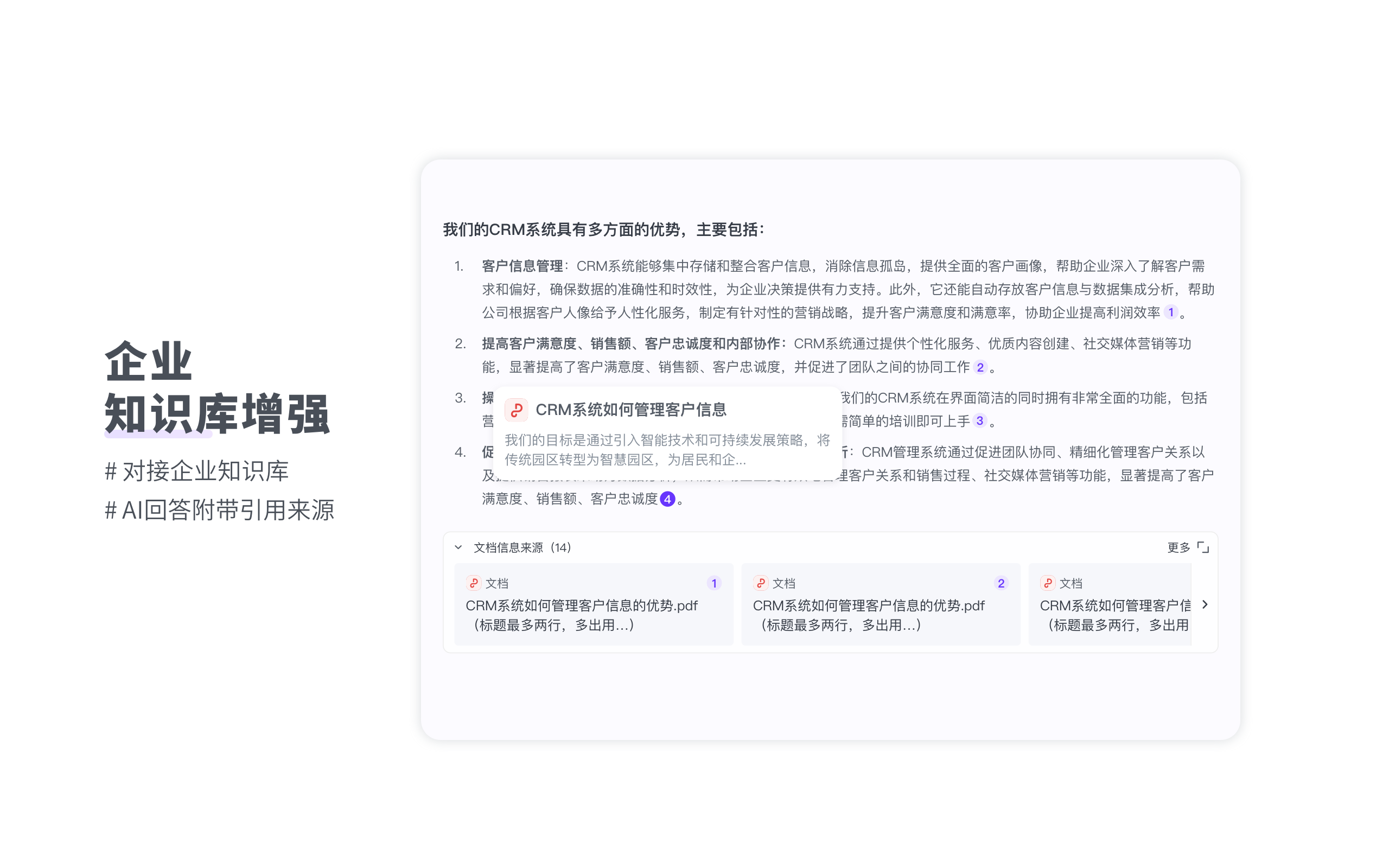The width and height of the screenshot is (1389, 868).
Task: Open source card 2 PDF file name
Action: pos(869,605)
